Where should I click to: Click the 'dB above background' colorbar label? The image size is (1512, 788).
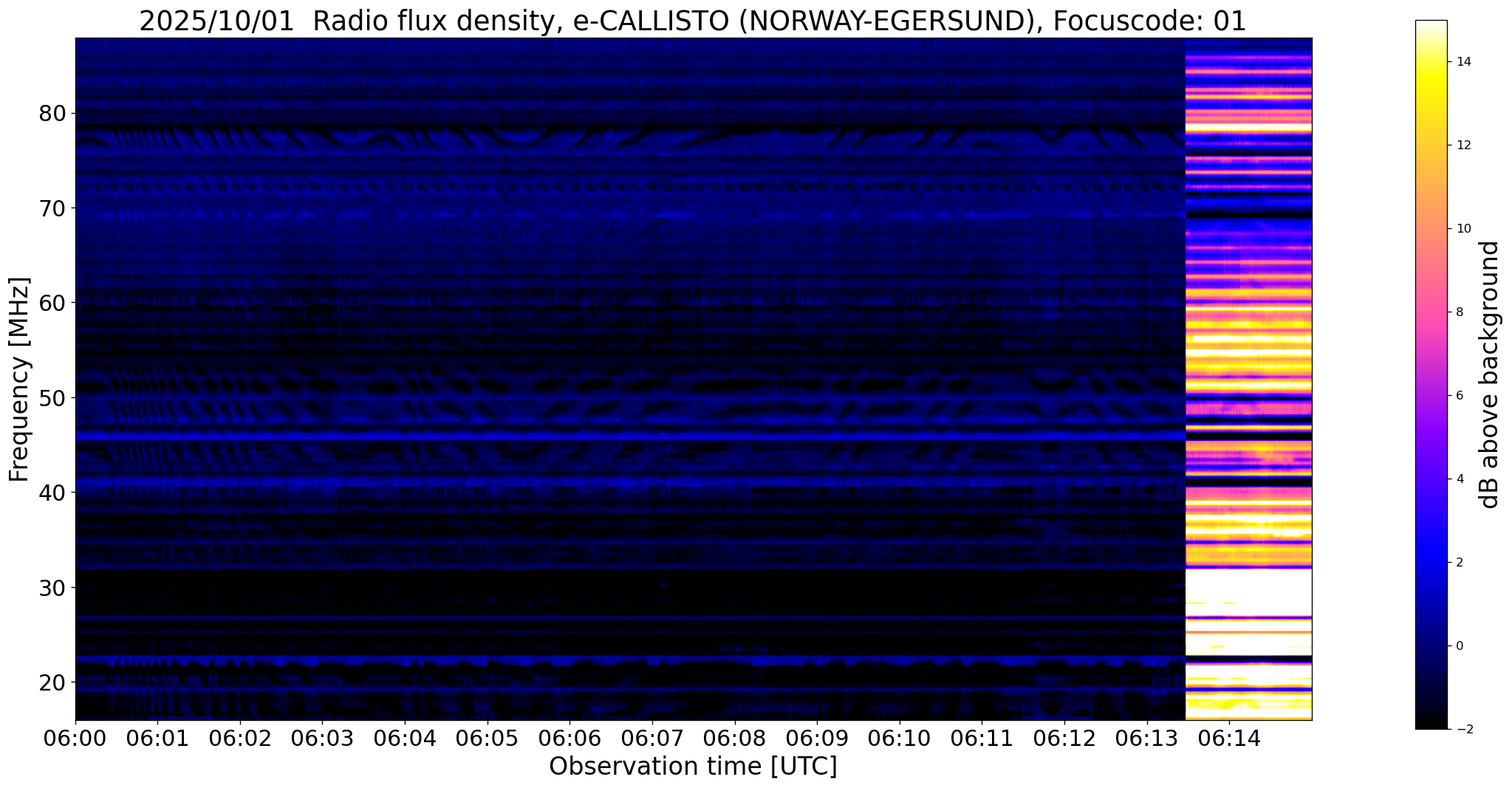pyautogui.click(x=1491, y=374)
